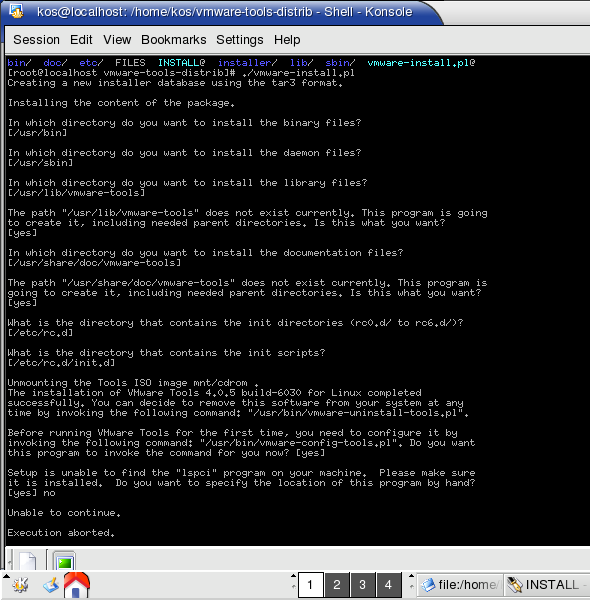Open the Bookmarks menu
This screenshot has width=590, height=600.
[x=174, y=40]
